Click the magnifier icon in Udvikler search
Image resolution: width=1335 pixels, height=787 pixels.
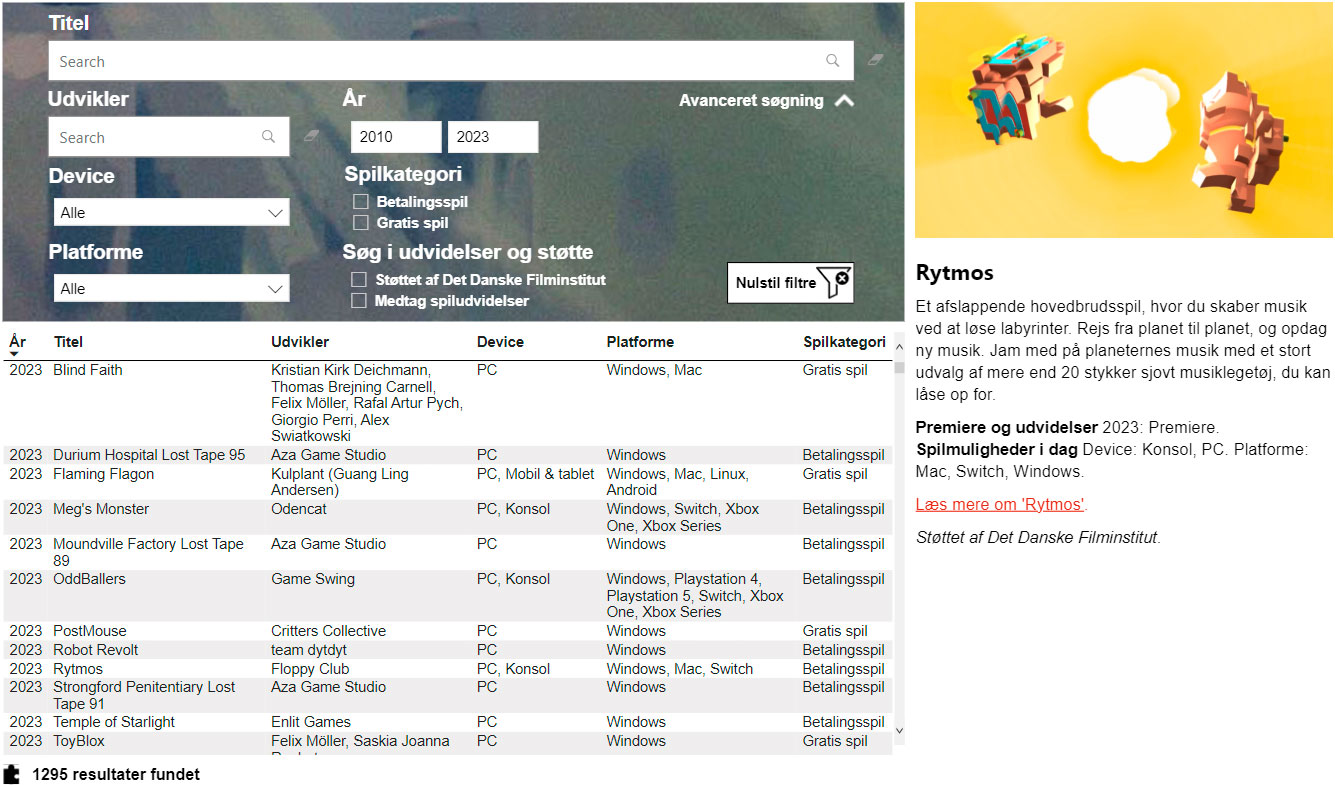(268, 137)
